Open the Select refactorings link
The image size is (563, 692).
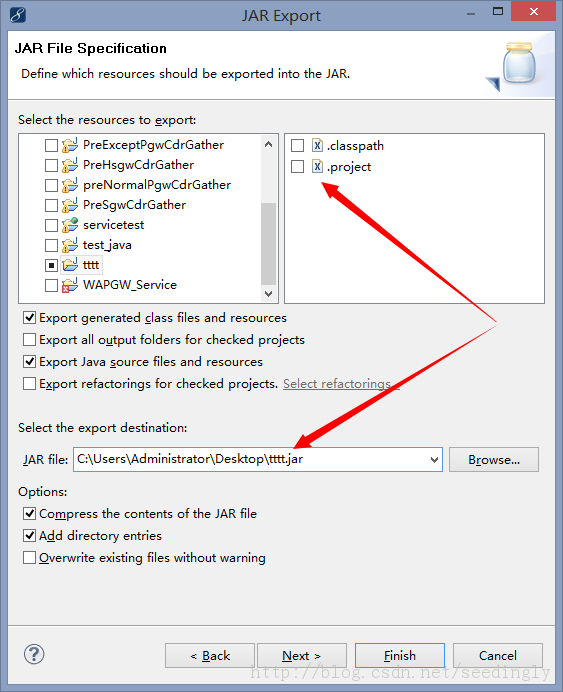(341, 384)
